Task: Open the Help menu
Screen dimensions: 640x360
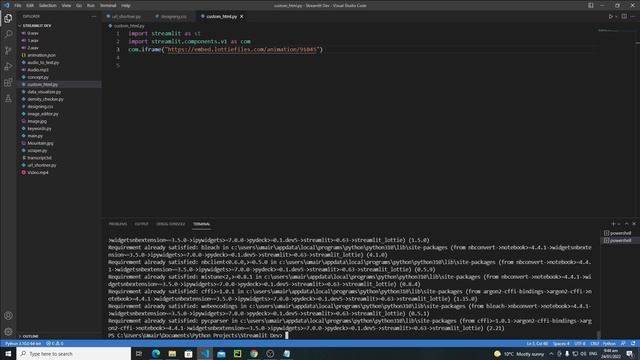Action: [126, 6]
